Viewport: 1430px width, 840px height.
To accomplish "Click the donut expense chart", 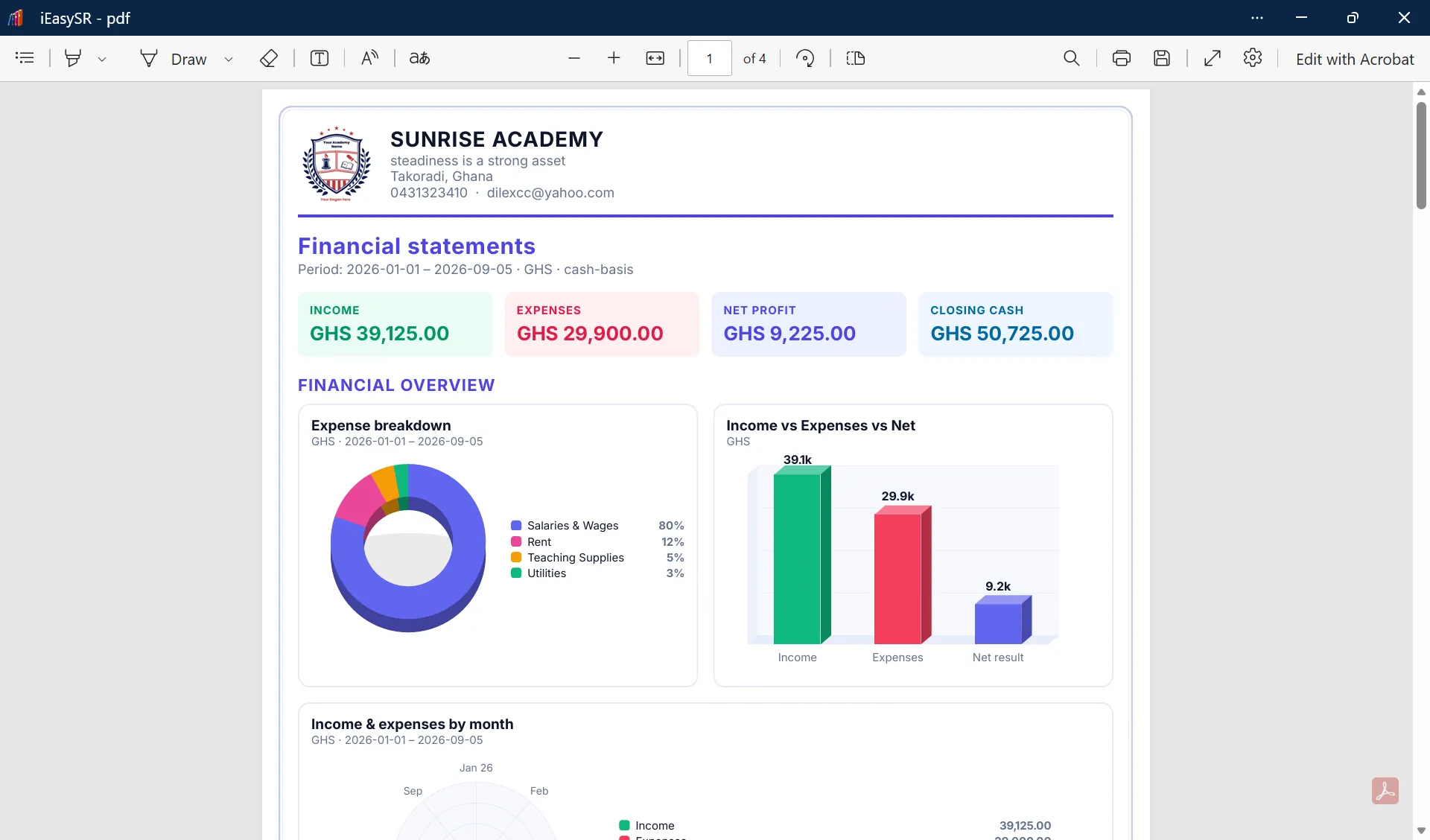I will pos(408,547).
